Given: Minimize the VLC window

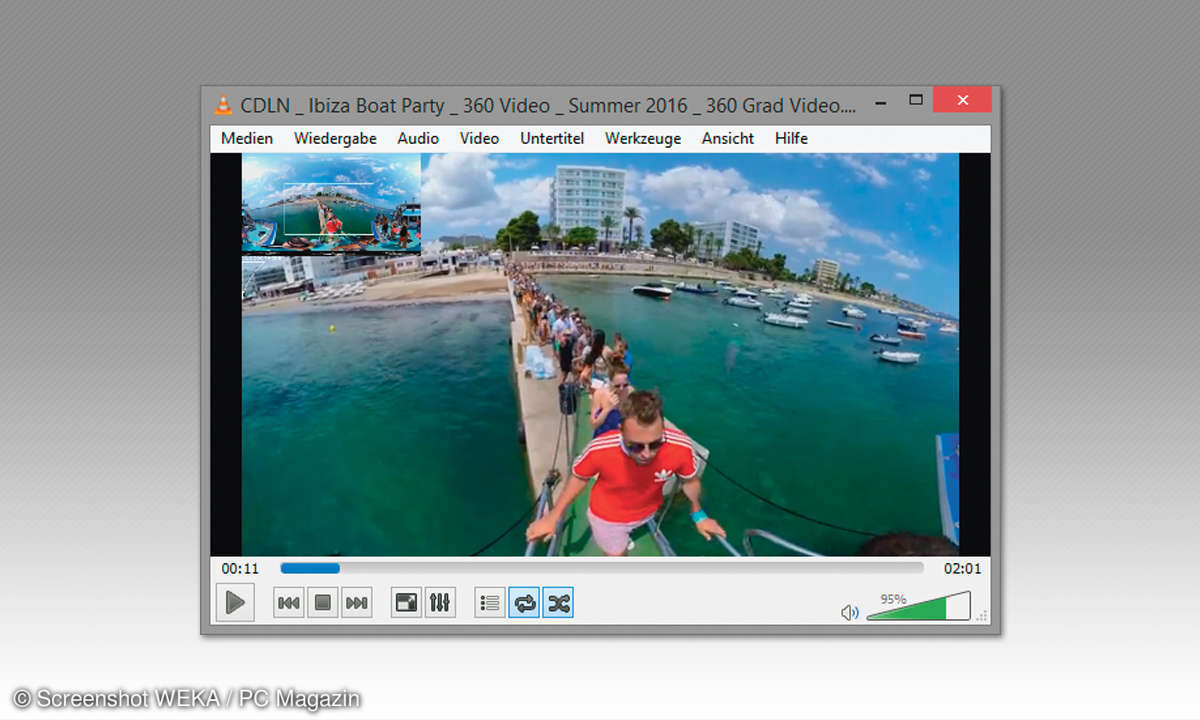Looking at the screenshot, I should pyautogui.click(x=880, y=101).
